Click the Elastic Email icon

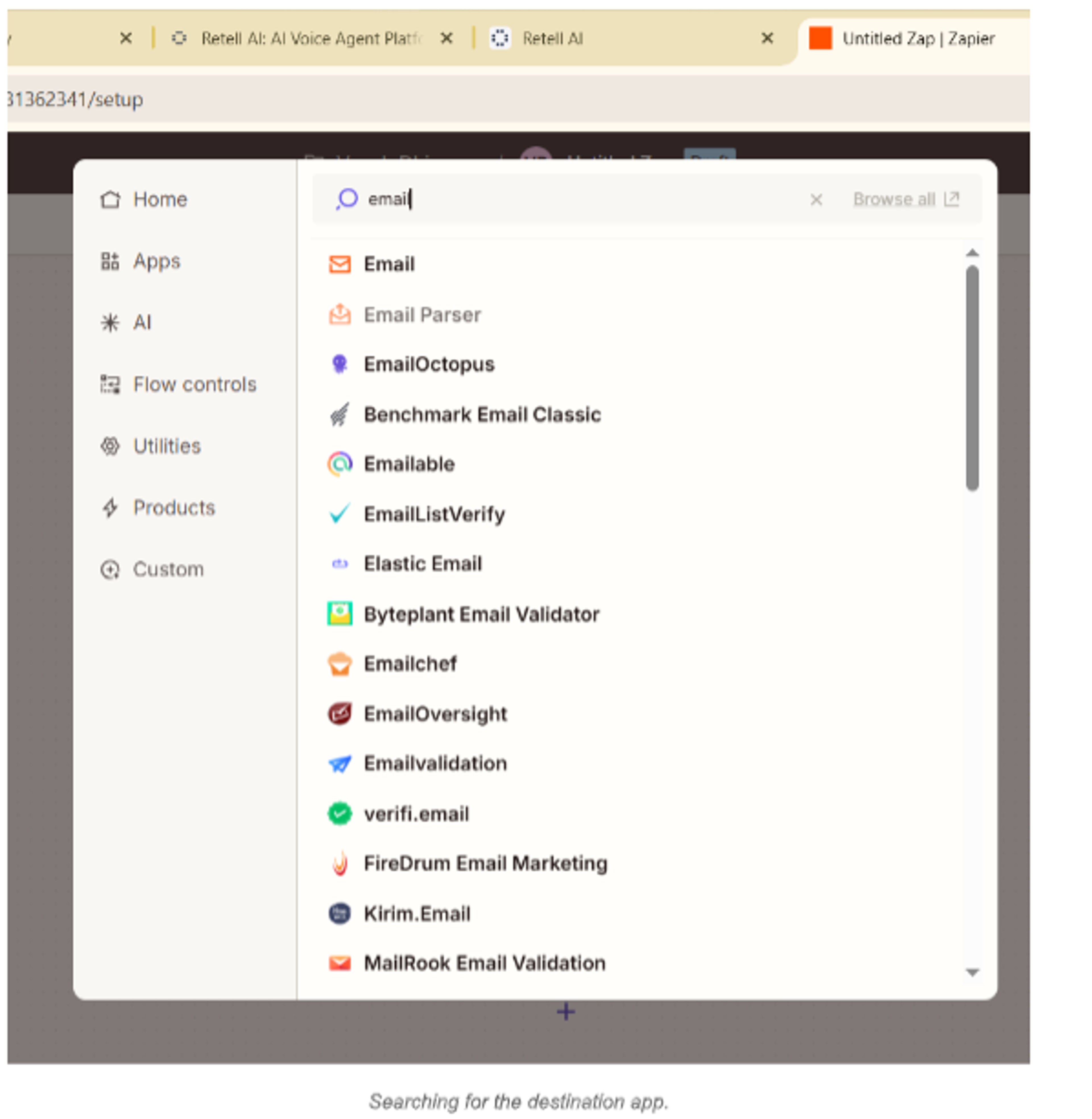click(x=340, y=563)
